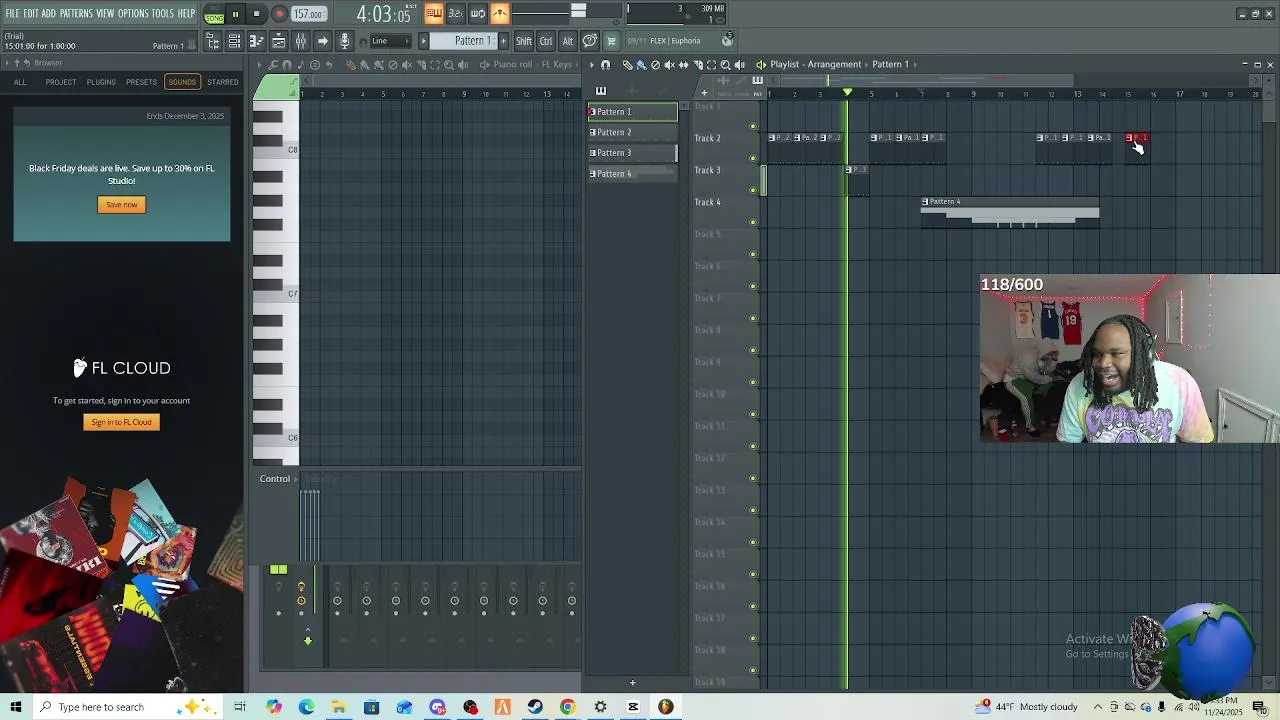Click the 157.000 tempo field
1280x720 pixels.
308,14
